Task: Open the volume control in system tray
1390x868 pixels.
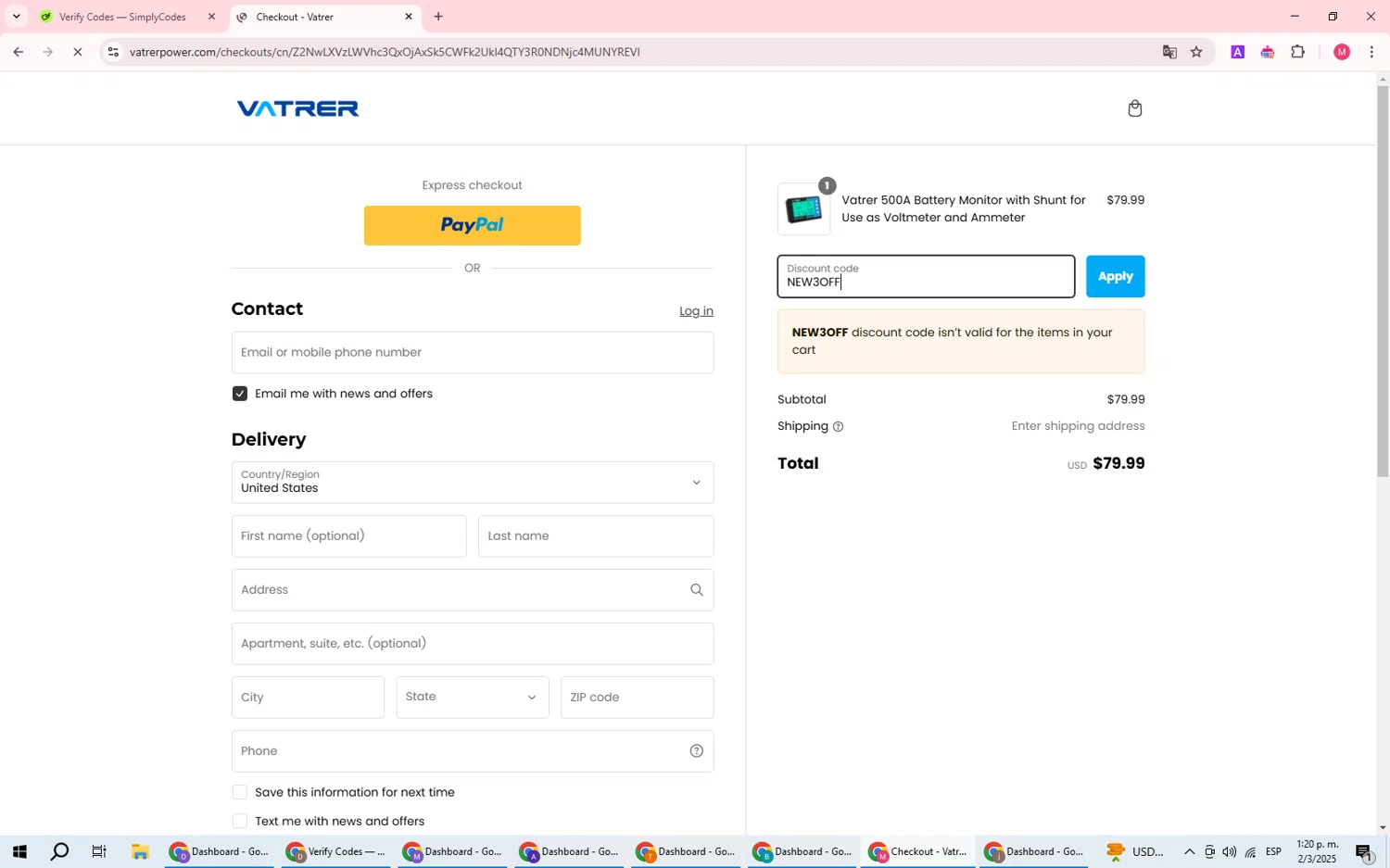Action: point(1229,852)
